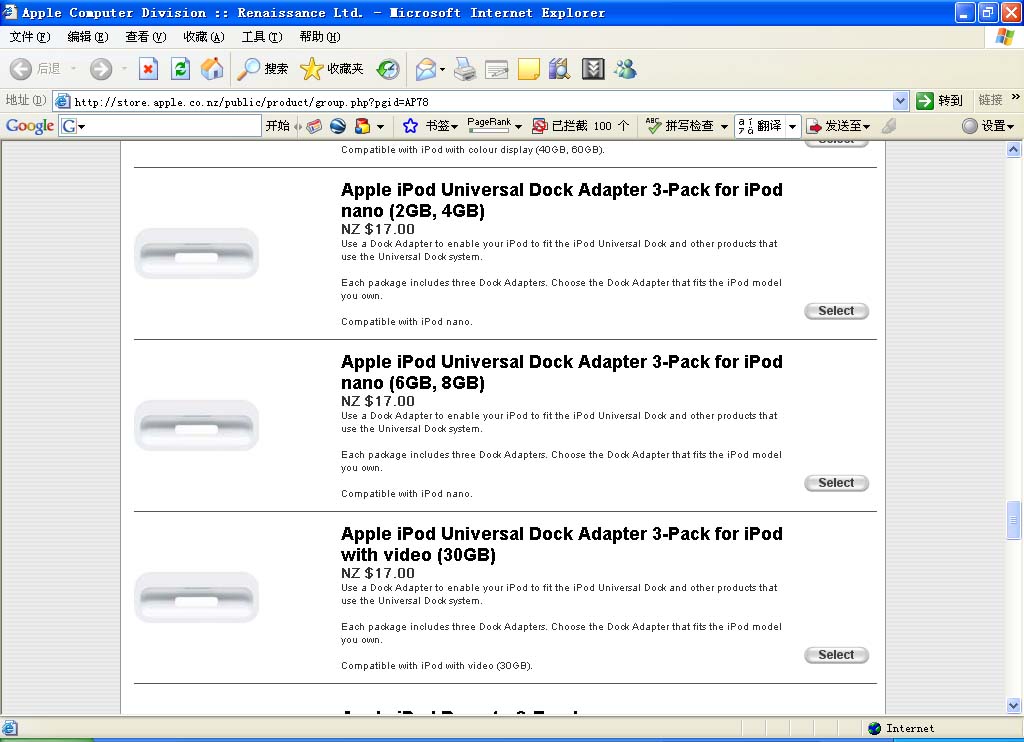Go to the Home page via the house icon
The width and height of the screenshot is (1024, 742).
[212, 69]
